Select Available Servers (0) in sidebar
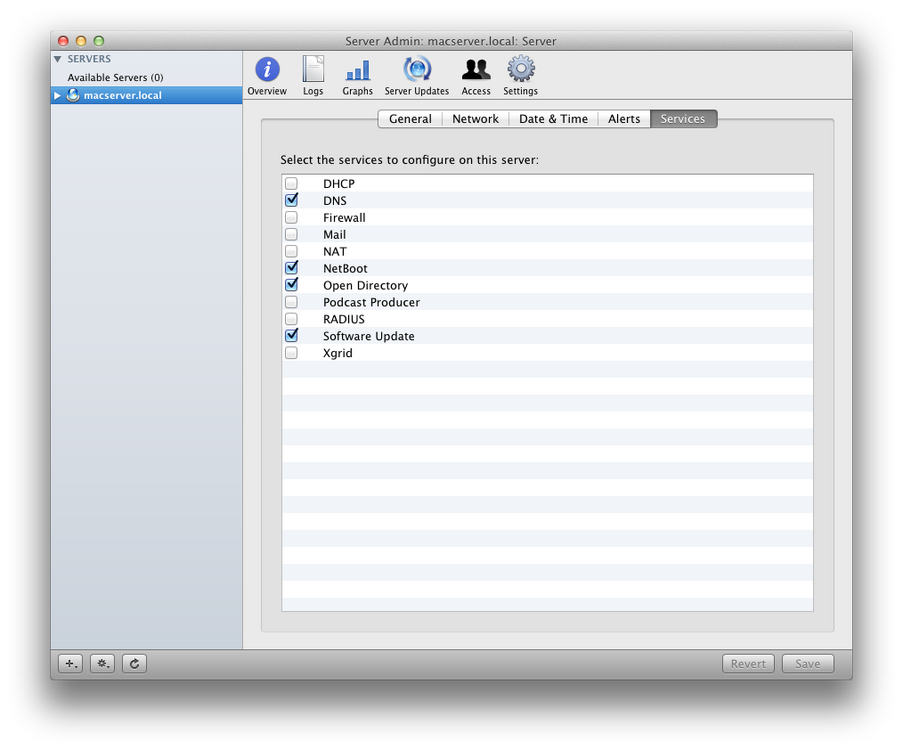 pyautogui.click(x=115, y=77)
